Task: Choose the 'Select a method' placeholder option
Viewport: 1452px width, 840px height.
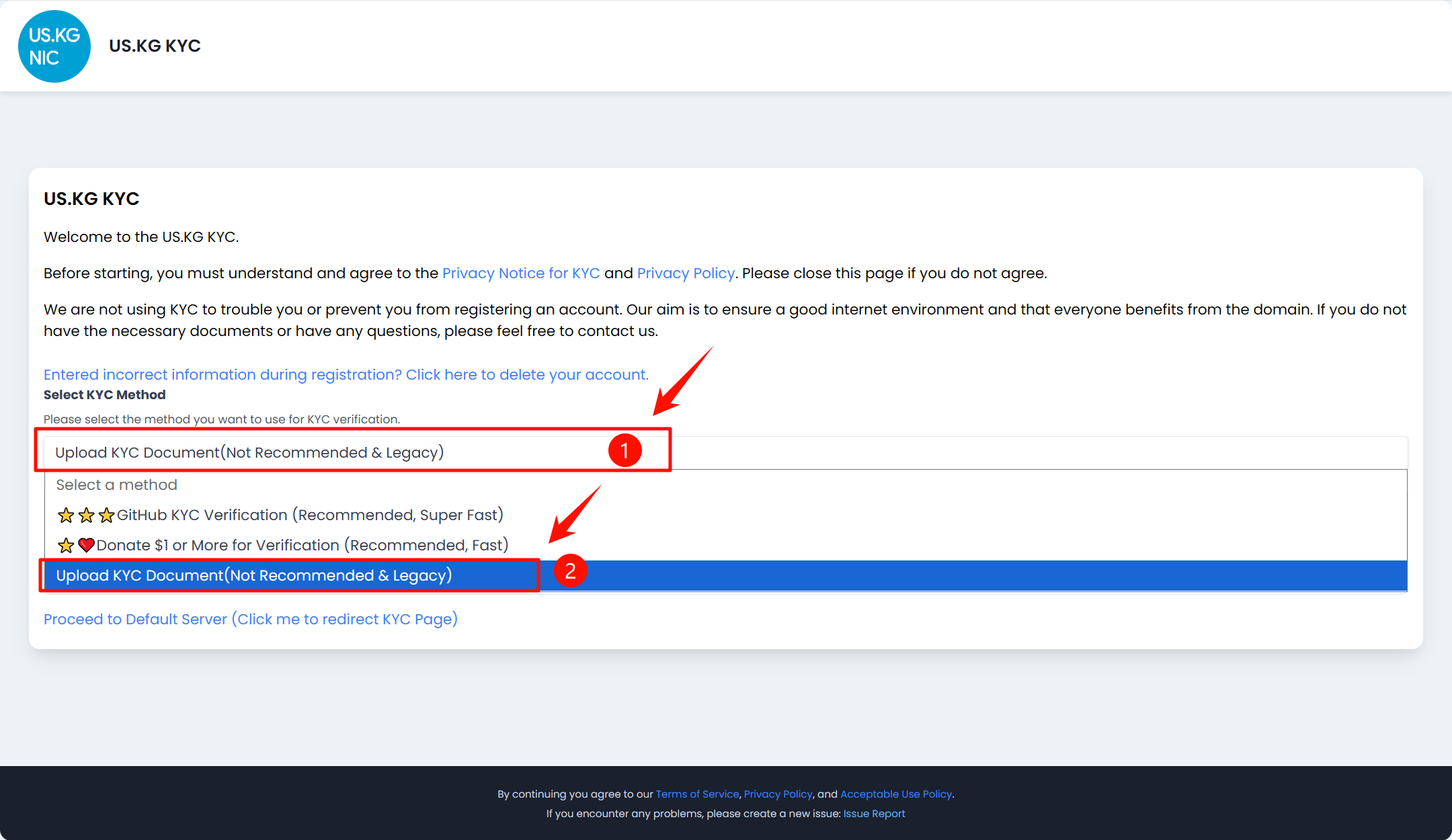Action: point(116,485)
